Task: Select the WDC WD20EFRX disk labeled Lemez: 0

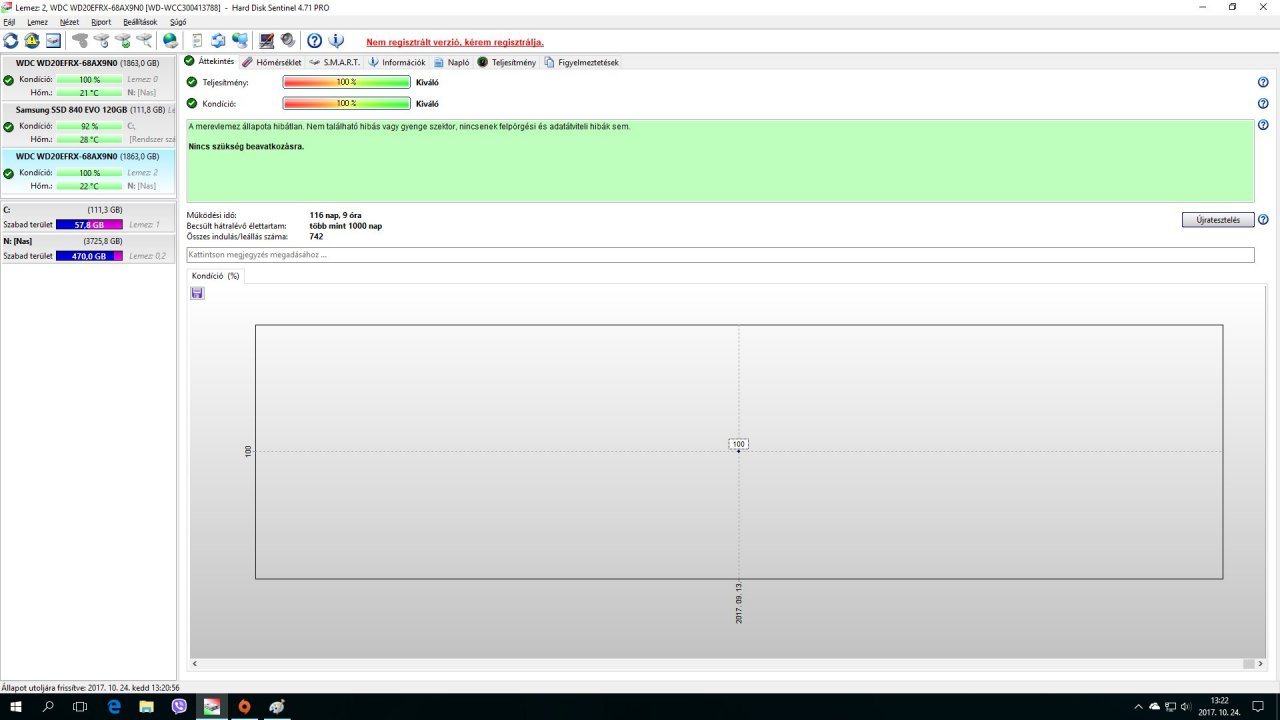Action: (88, 77)
